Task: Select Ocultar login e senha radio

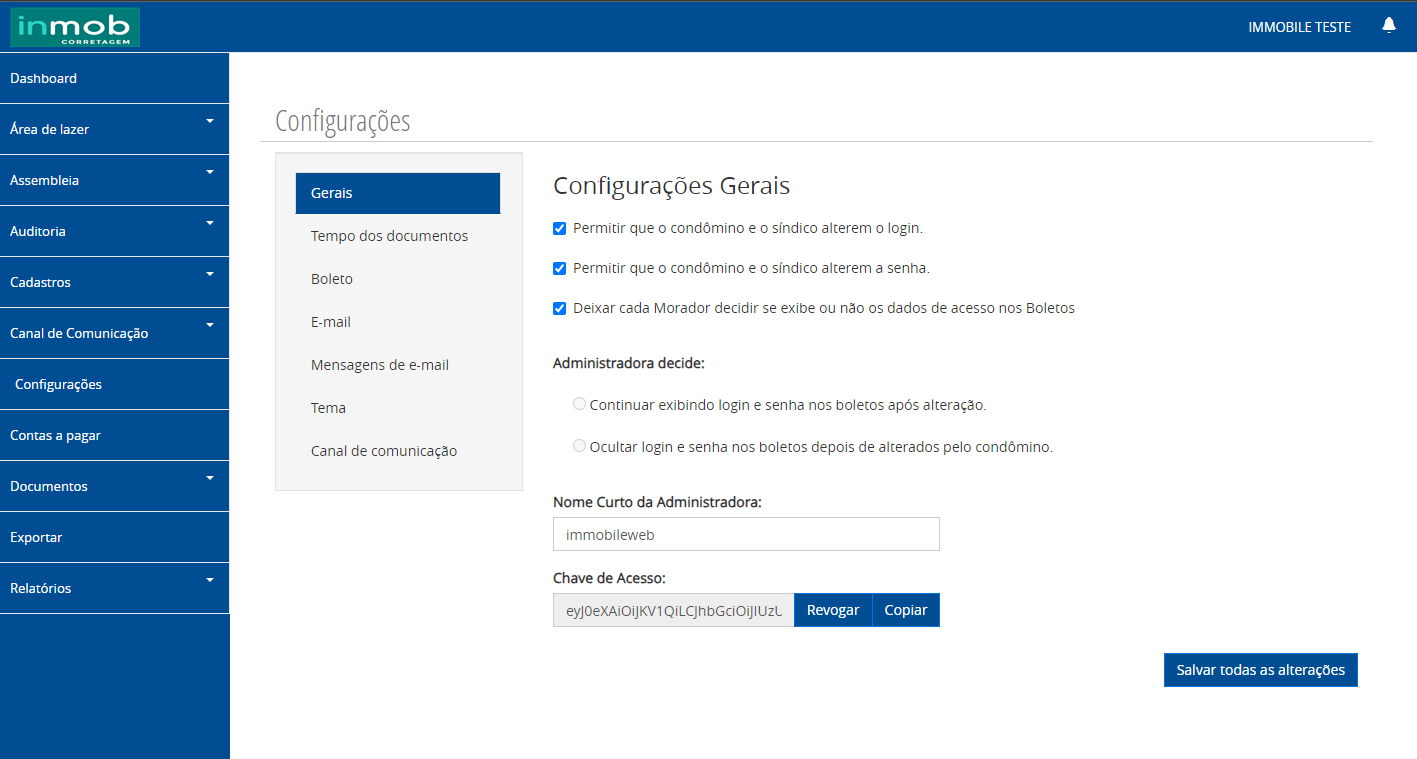Action: (579, 446)
